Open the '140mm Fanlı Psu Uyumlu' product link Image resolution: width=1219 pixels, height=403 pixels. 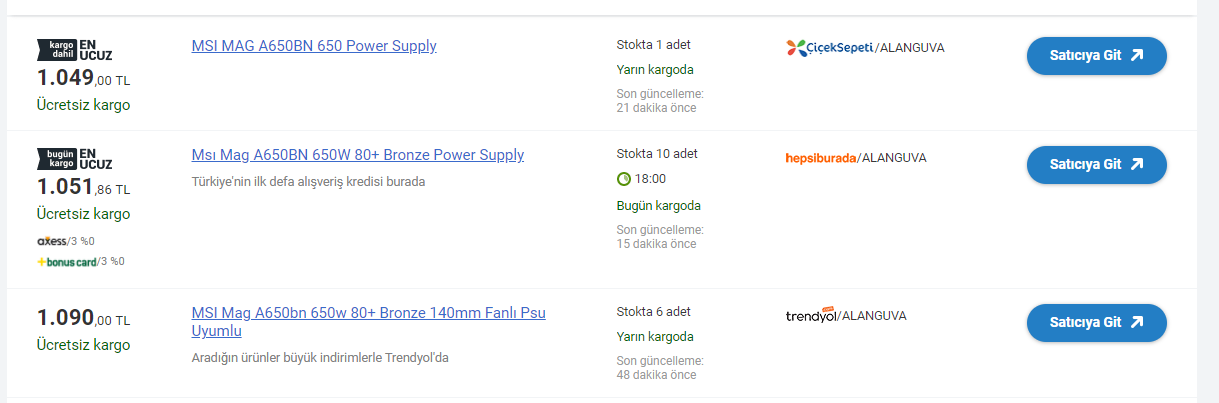[368, 321]
